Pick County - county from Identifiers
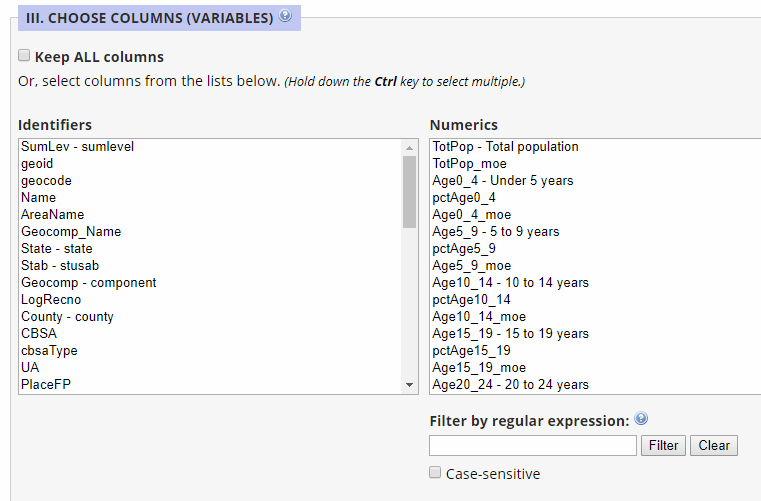The width and height of the screenshot is (761, 501). (x=67, y=317)
